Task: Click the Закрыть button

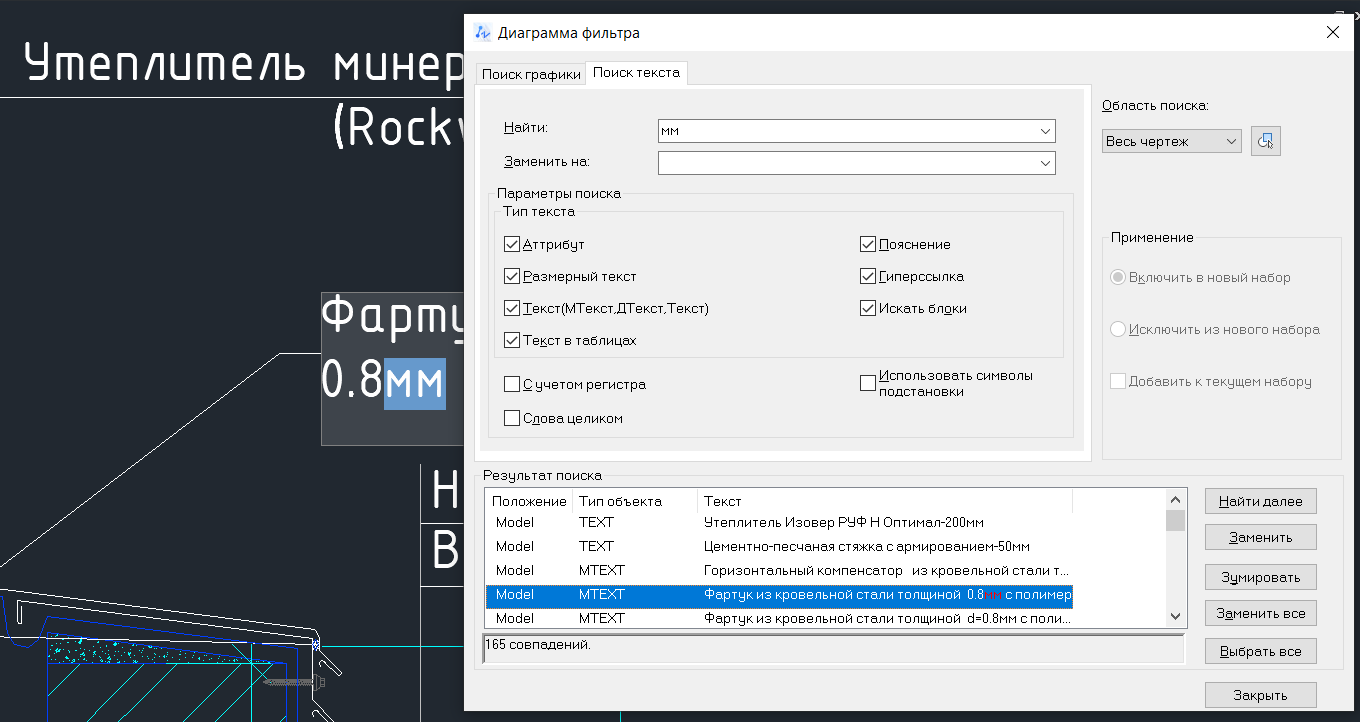Action: click(x=1260, y=695)
